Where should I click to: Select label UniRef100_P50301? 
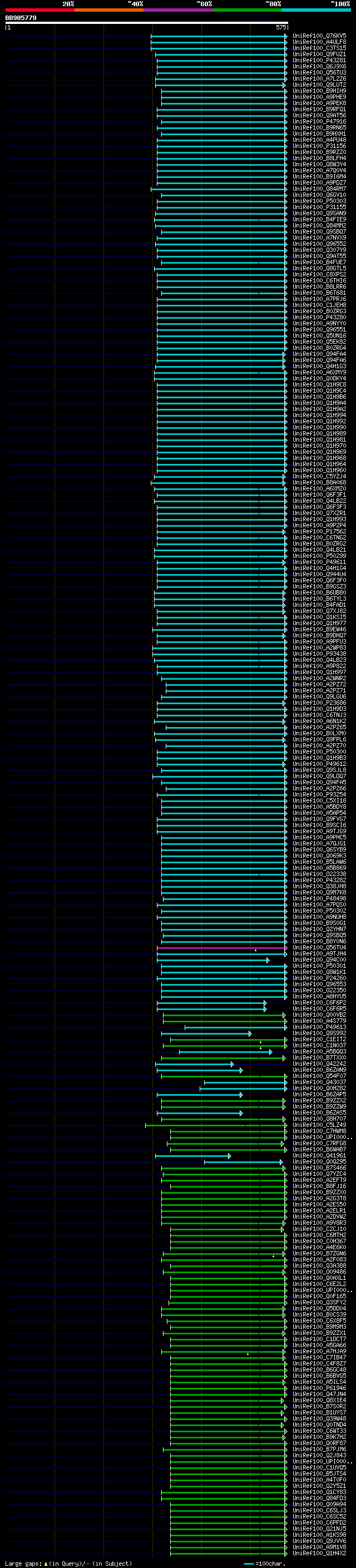[319, 966]
